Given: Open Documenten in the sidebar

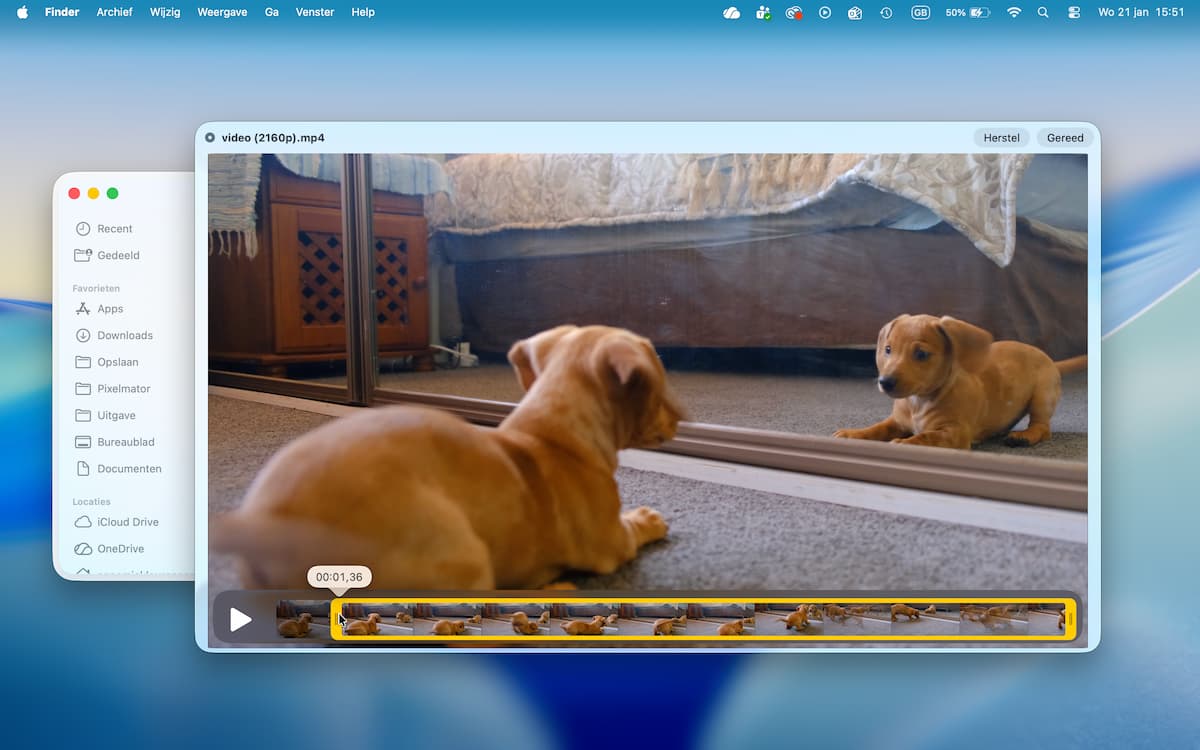Looking at the screenshot, I should (129, 469).
